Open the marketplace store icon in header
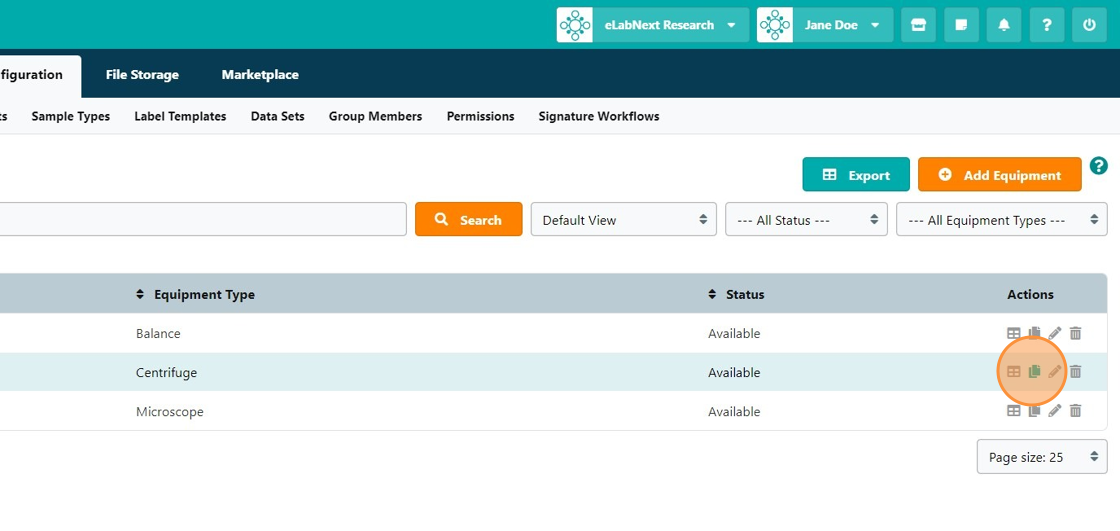The height and width of the screenshot is (531, 1120). (x=918, y=25)
